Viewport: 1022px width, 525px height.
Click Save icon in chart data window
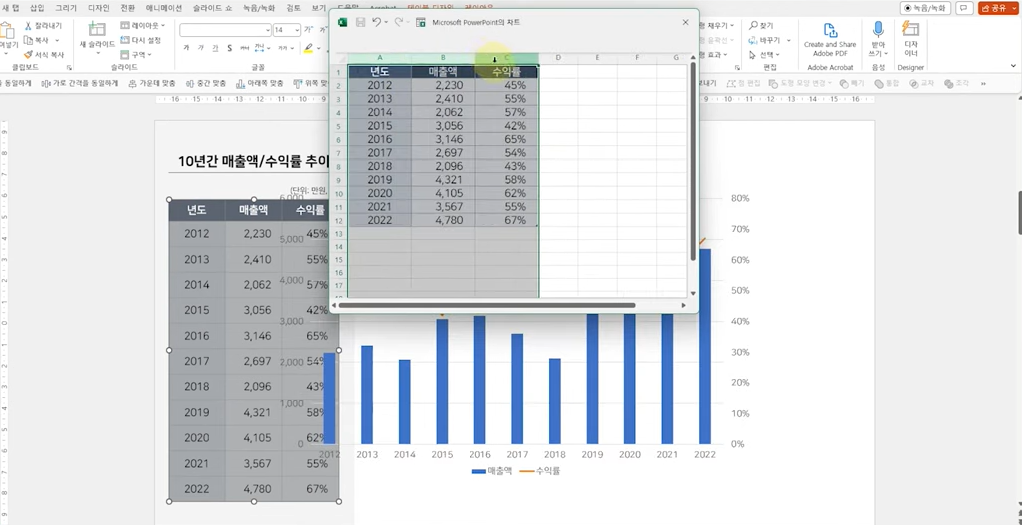(x=360, y=22)
